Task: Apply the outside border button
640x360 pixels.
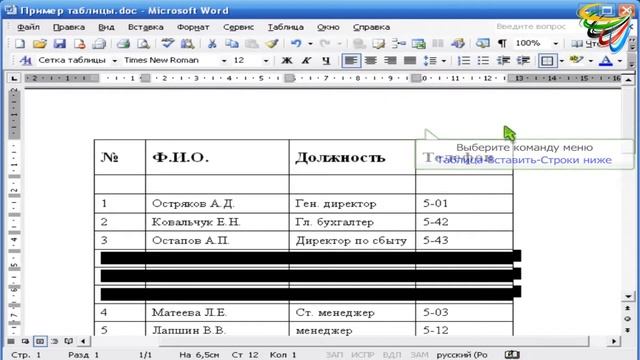Action: point(547,61)
